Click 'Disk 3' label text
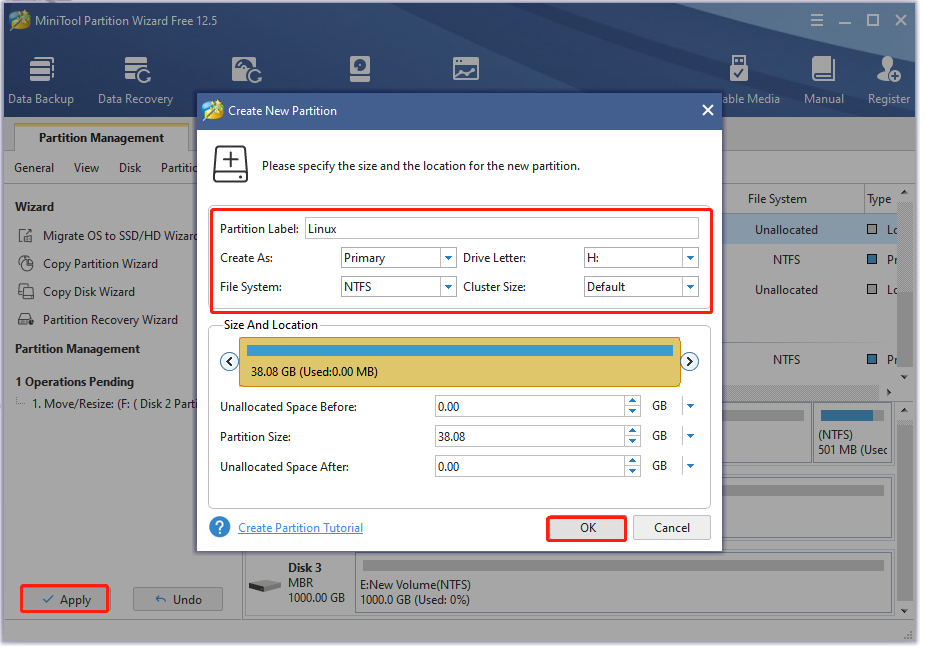The image size is (925, 648). tap(306, 569)
